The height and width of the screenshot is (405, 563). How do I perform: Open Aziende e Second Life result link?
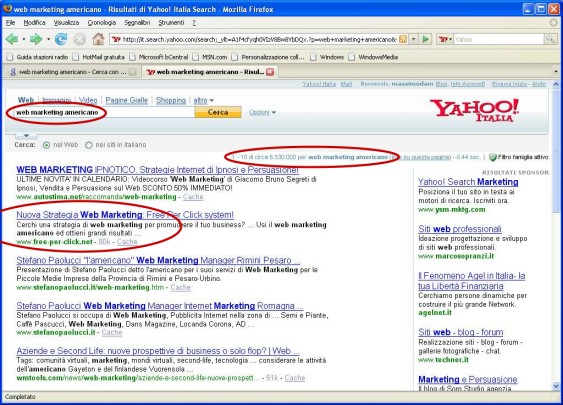coord(158,351)
